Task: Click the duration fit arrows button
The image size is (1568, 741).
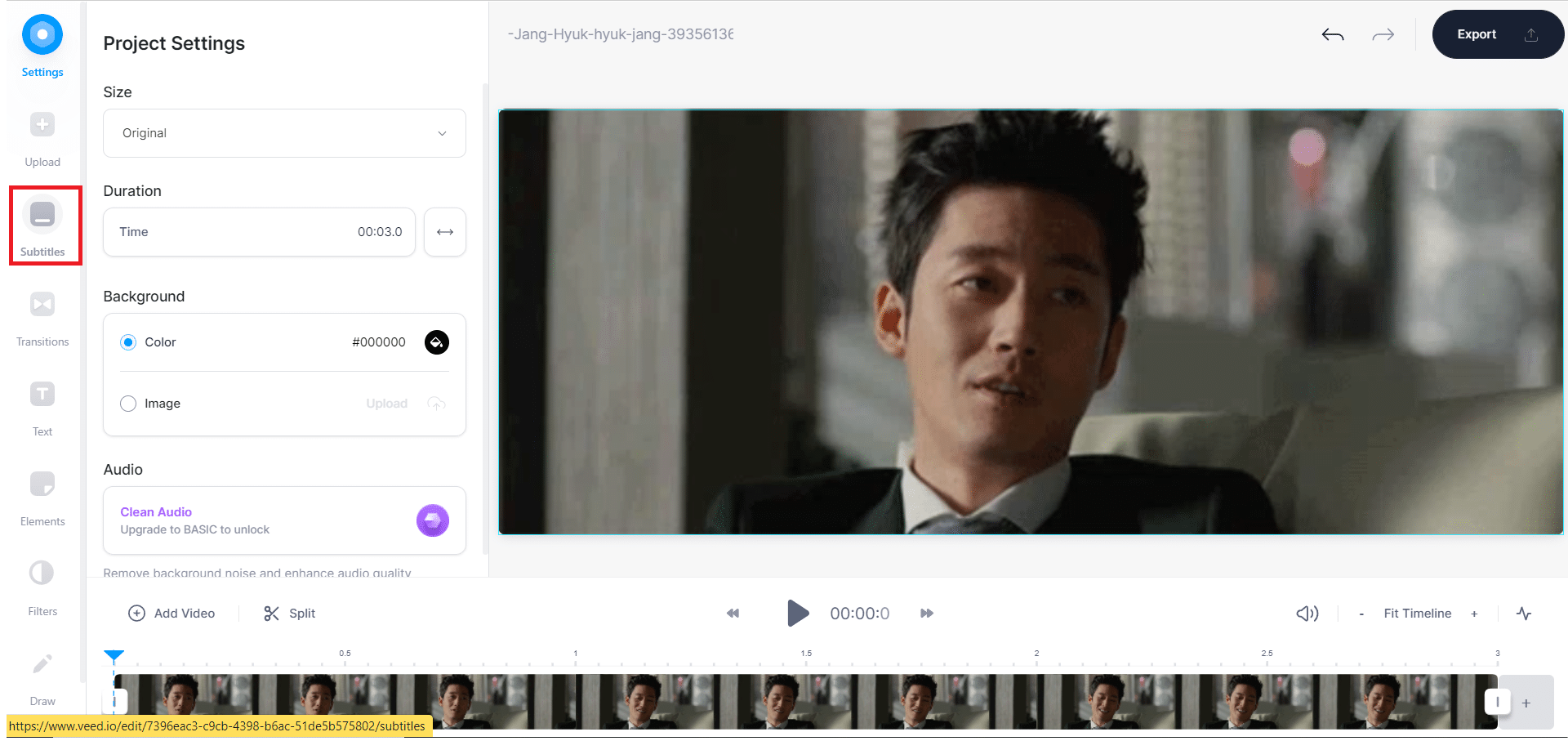Action: (445, 232)
